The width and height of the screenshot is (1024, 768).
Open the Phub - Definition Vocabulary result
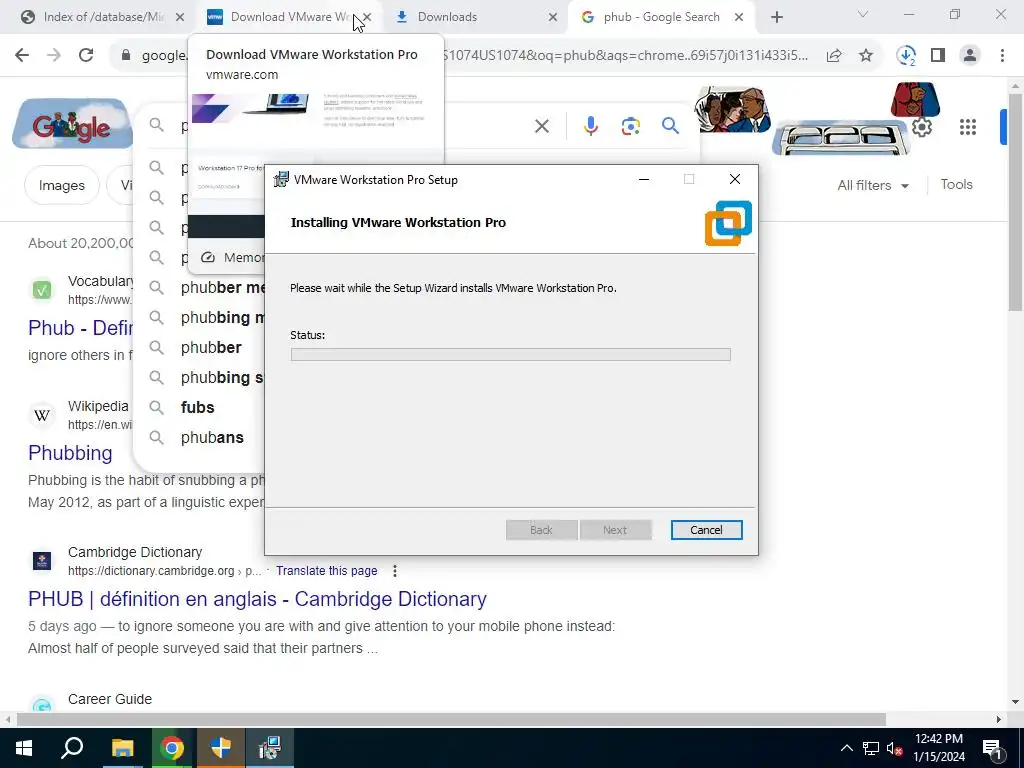[x=80, y=327]
